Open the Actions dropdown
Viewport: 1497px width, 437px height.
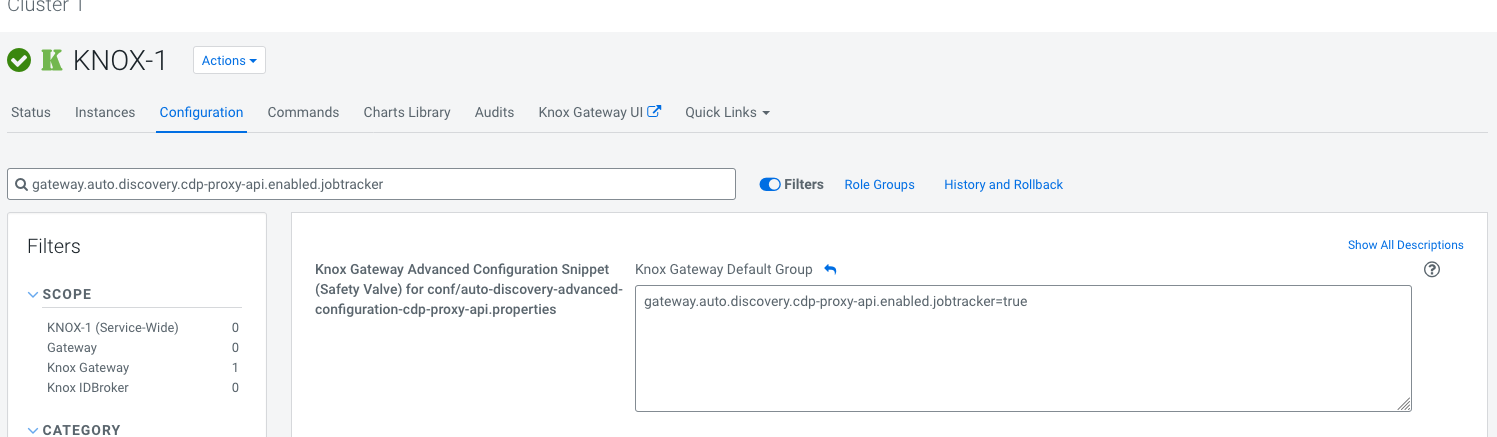pyautogui.click(x=229, y=61)
